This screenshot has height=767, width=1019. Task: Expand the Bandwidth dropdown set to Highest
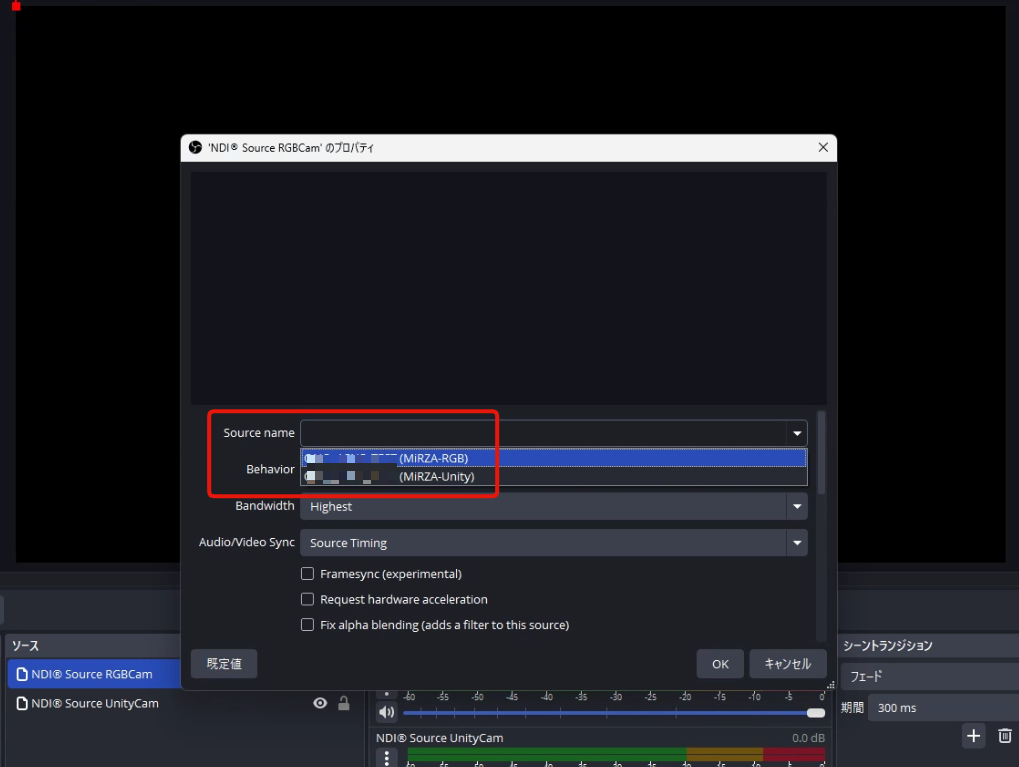(x=797, y=506)
